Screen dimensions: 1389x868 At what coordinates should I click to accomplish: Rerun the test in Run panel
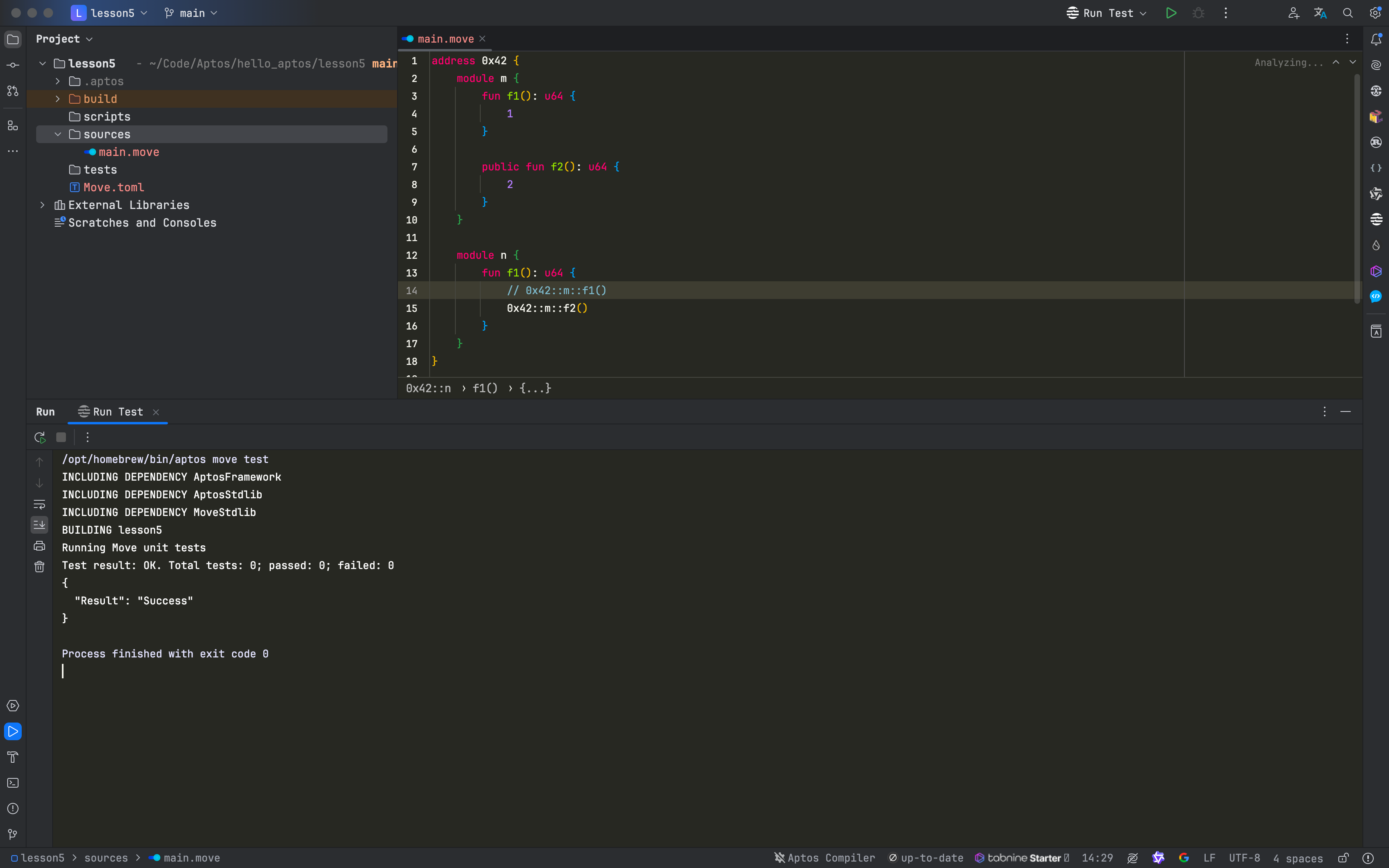point(40,438)
